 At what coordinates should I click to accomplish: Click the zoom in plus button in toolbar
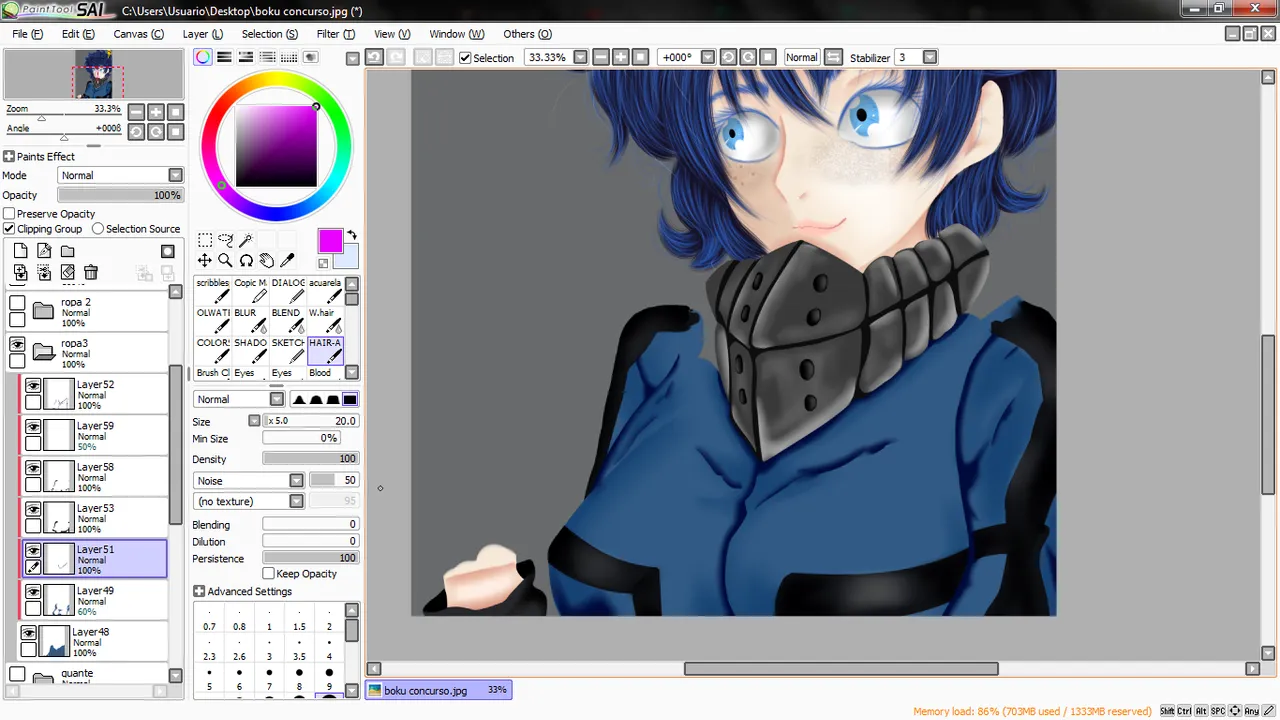tap(620, 57)
